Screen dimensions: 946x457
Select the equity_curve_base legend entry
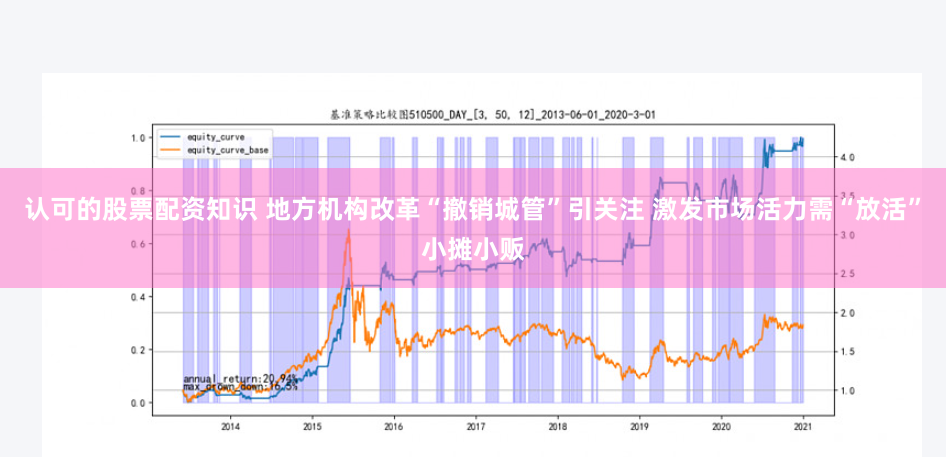click(x=215, y=150)
